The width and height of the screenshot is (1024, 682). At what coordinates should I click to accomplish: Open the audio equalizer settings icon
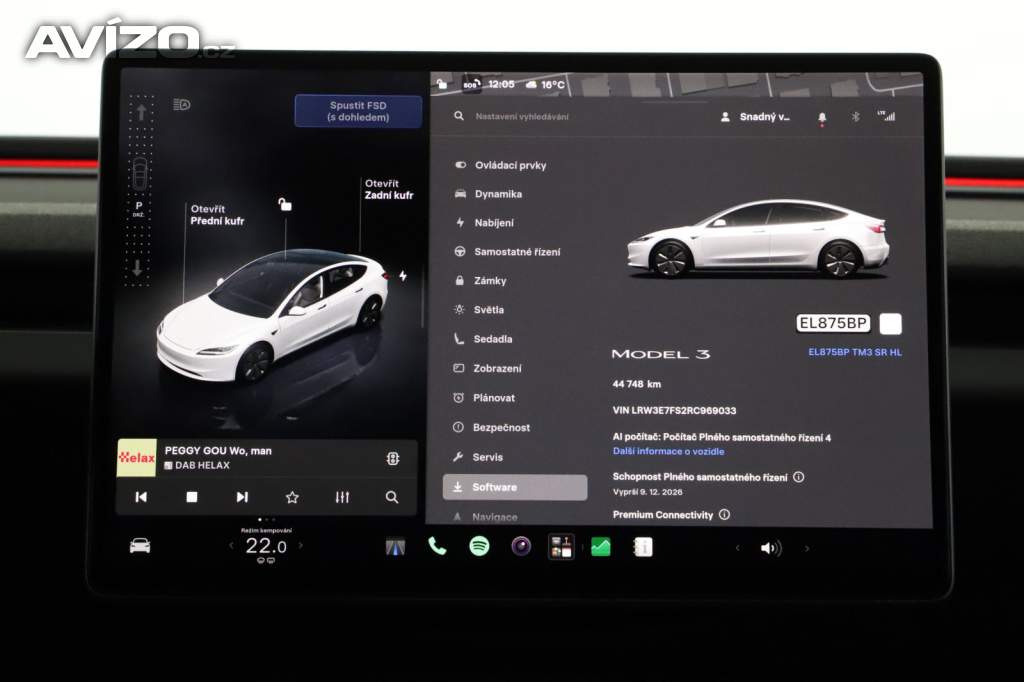(x=342, y=498)
